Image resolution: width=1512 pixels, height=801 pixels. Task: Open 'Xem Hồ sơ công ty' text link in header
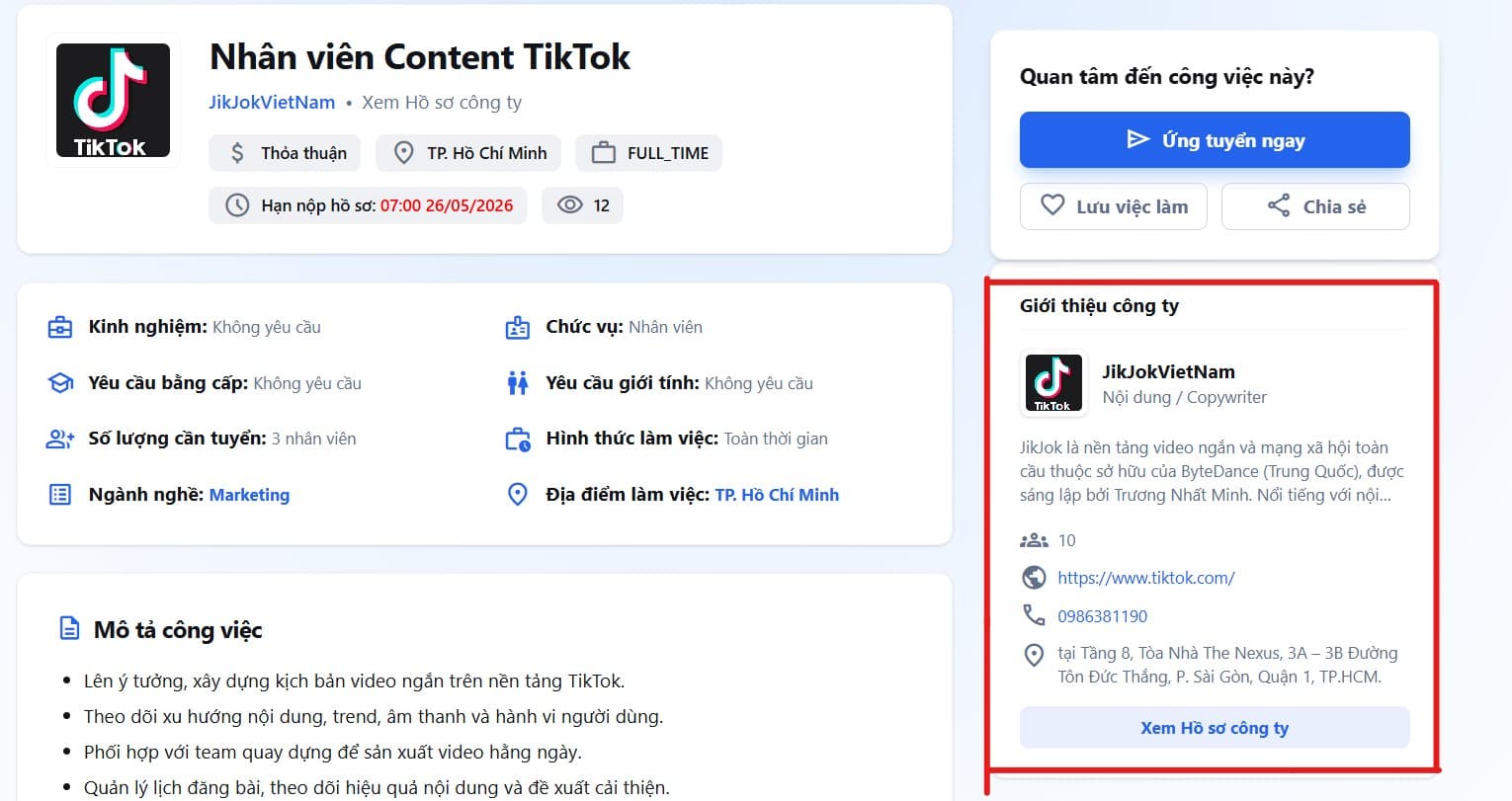coord(442,103)
